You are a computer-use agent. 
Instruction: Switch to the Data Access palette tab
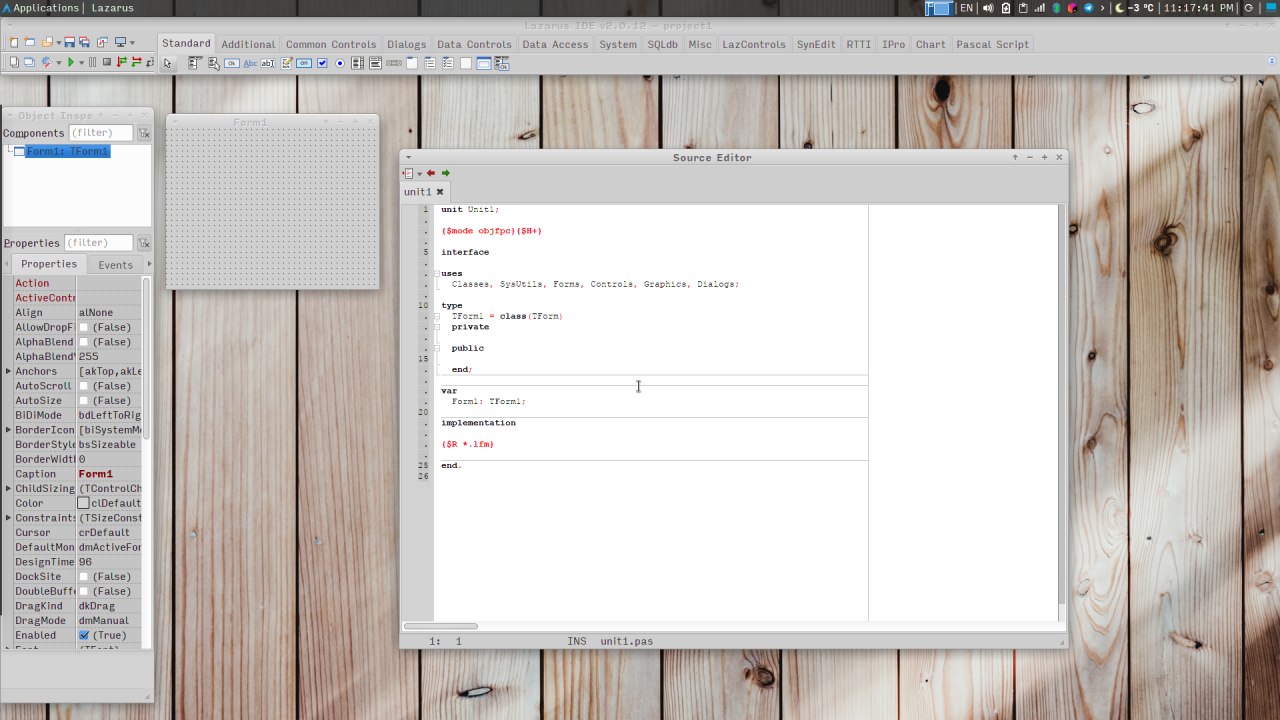click(555, 44)
